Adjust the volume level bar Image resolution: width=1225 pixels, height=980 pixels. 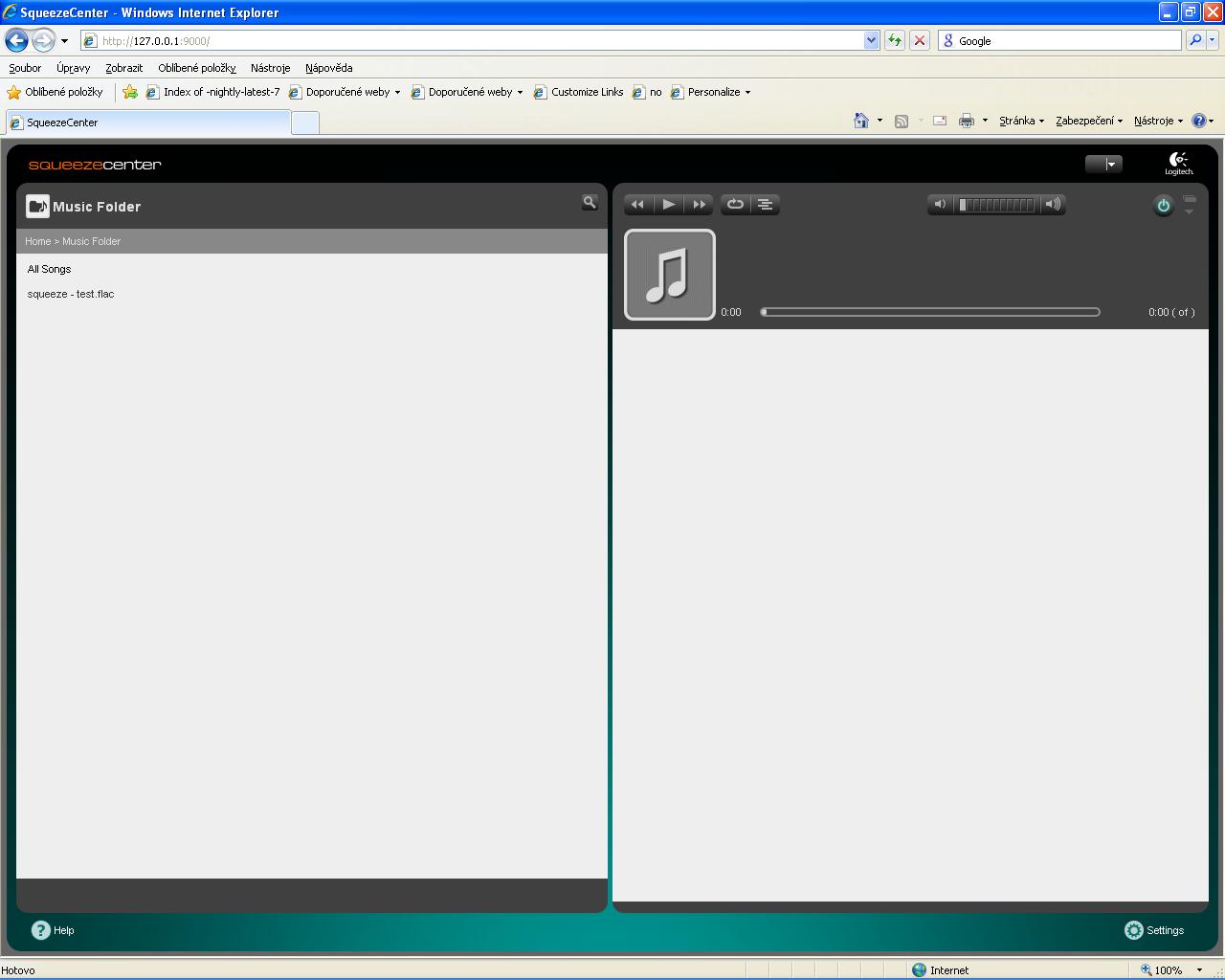click(x=996, y=205)
